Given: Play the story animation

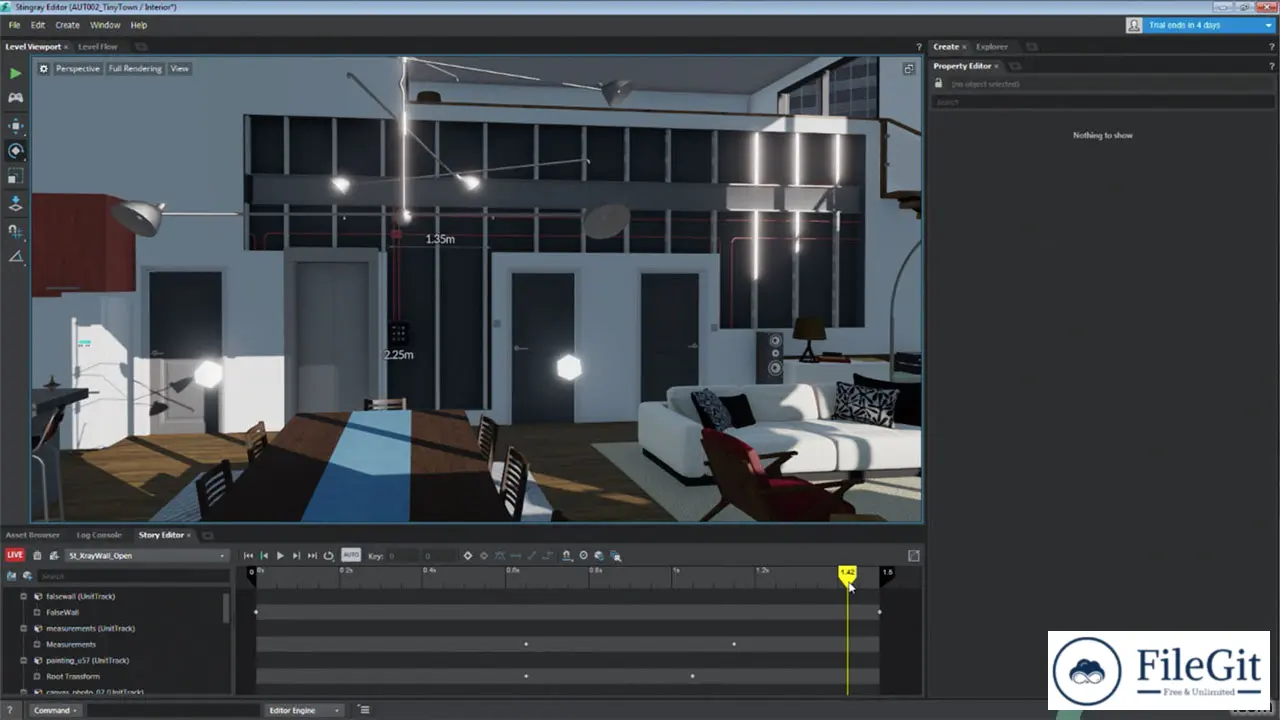Looking at the screenshot, I should point(280,556).
